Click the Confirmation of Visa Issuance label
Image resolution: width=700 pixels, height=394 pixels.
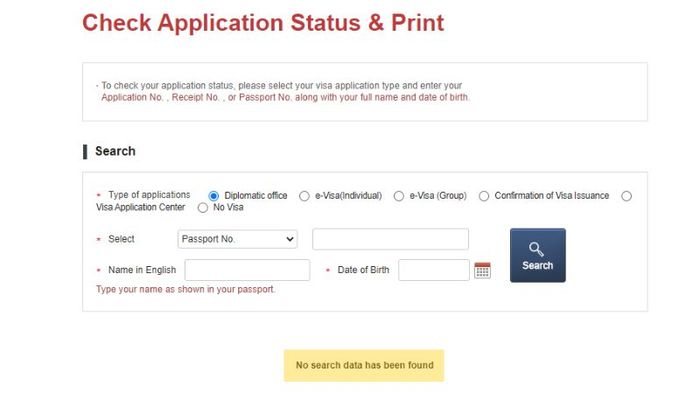click(552, 196)
